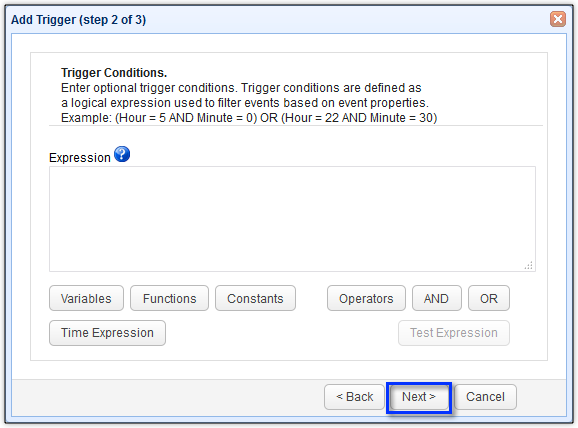This screenshot has width=578, height=428.
Task: Click the example expression text line
Action: point(249,118)
